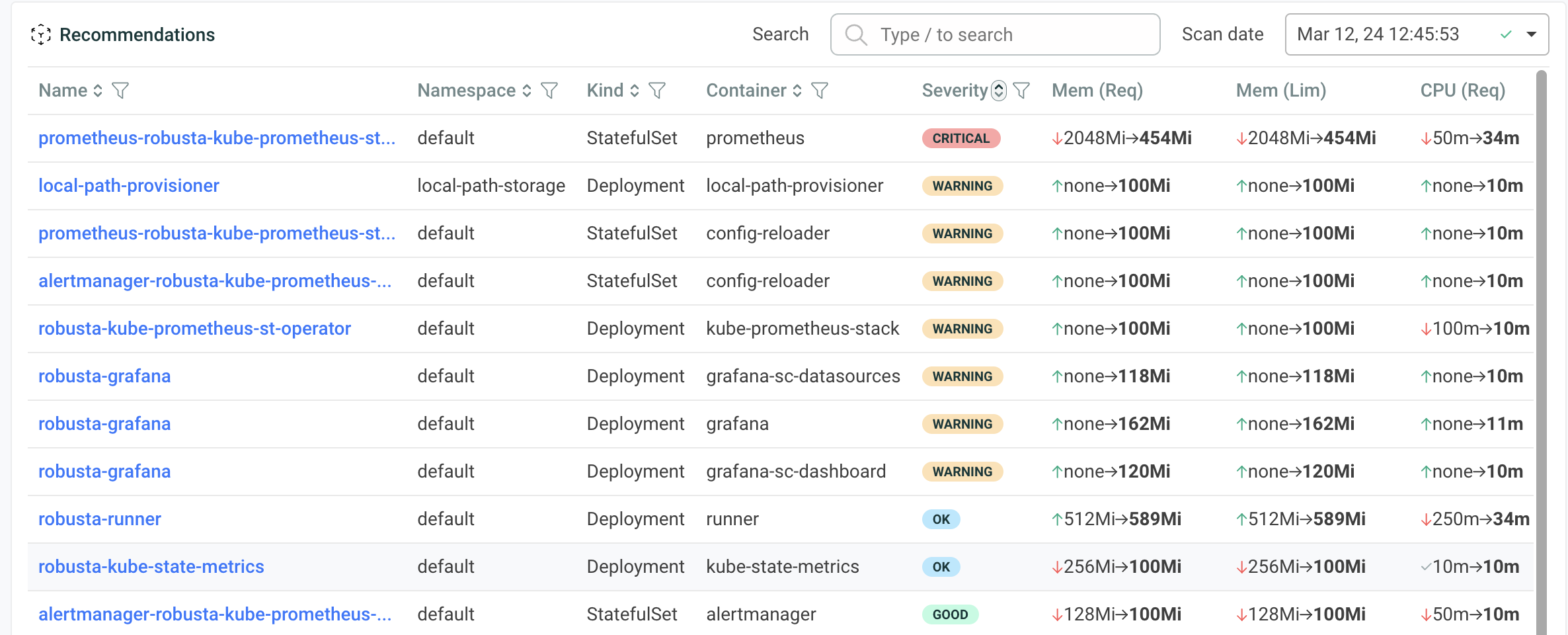Open the Container column filter icon
This screenshot has width=1568, height=635.
pyautogui.click(x=820, y=91)
